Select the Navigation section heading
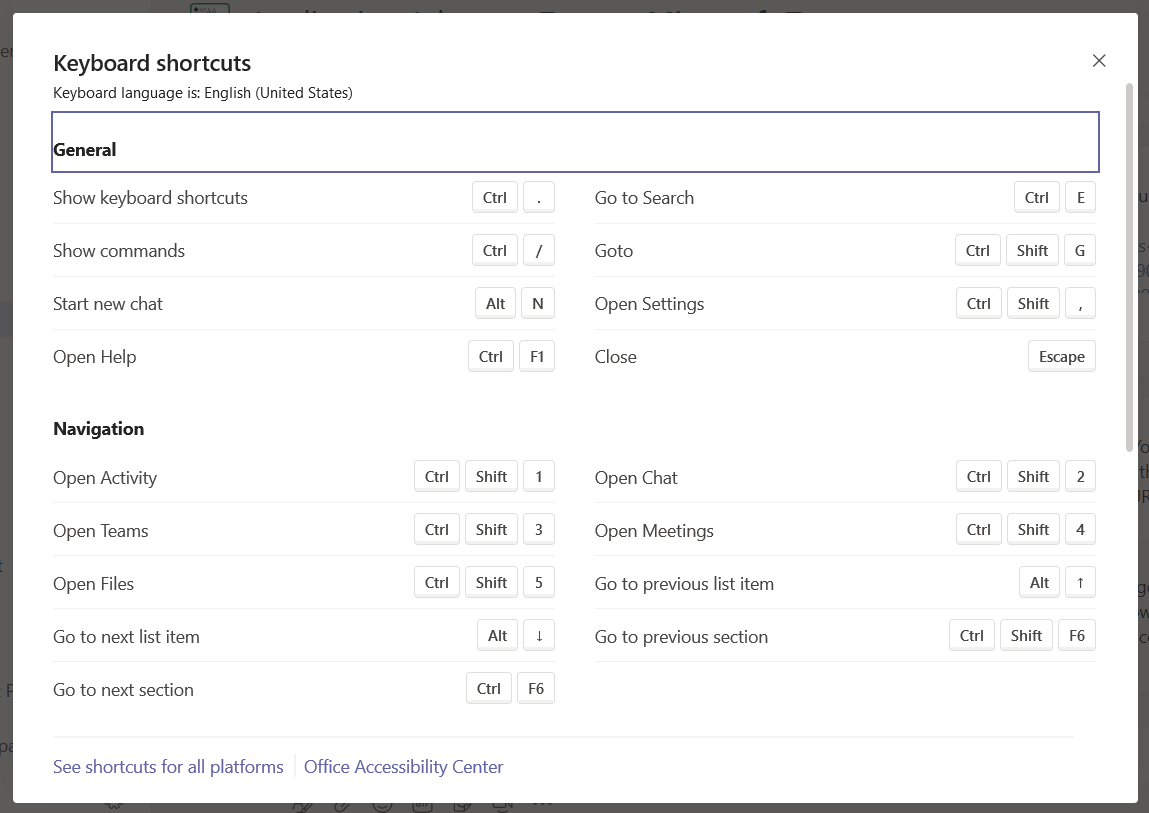This screenshot has width=1149, height=813. 98,429
